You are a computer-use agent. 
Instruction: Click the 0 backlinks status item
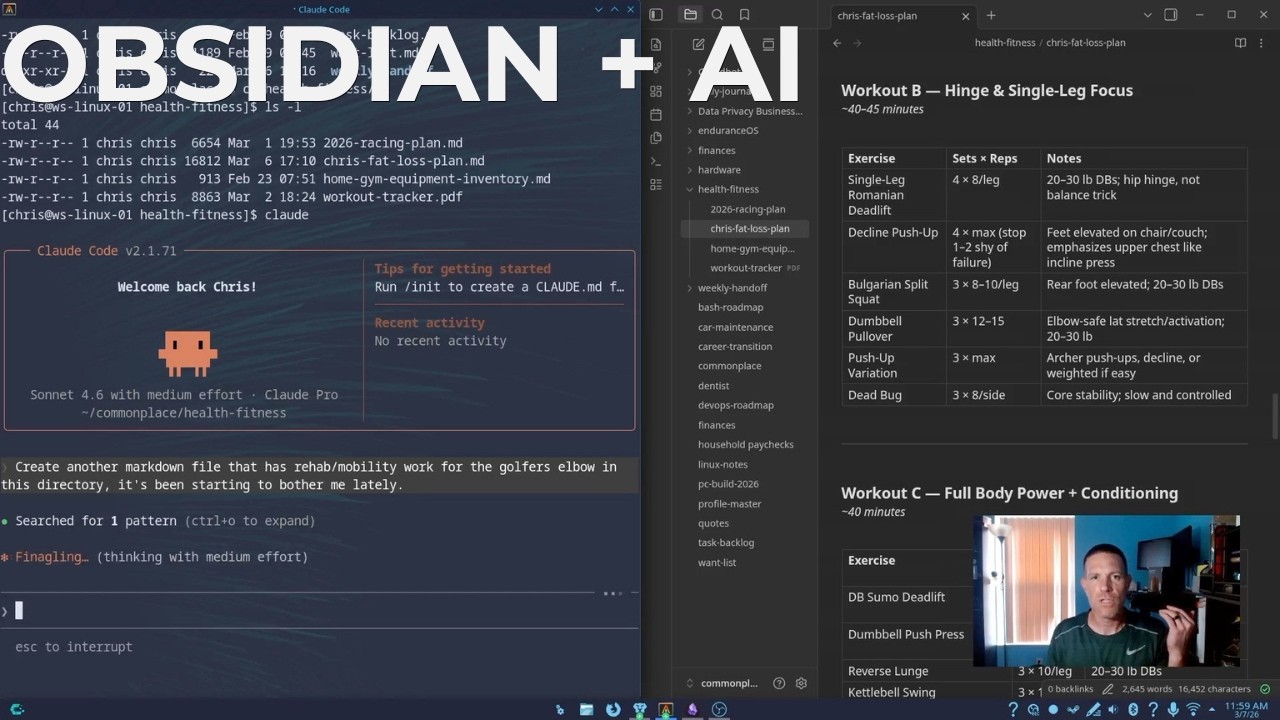click(1070, 689)
